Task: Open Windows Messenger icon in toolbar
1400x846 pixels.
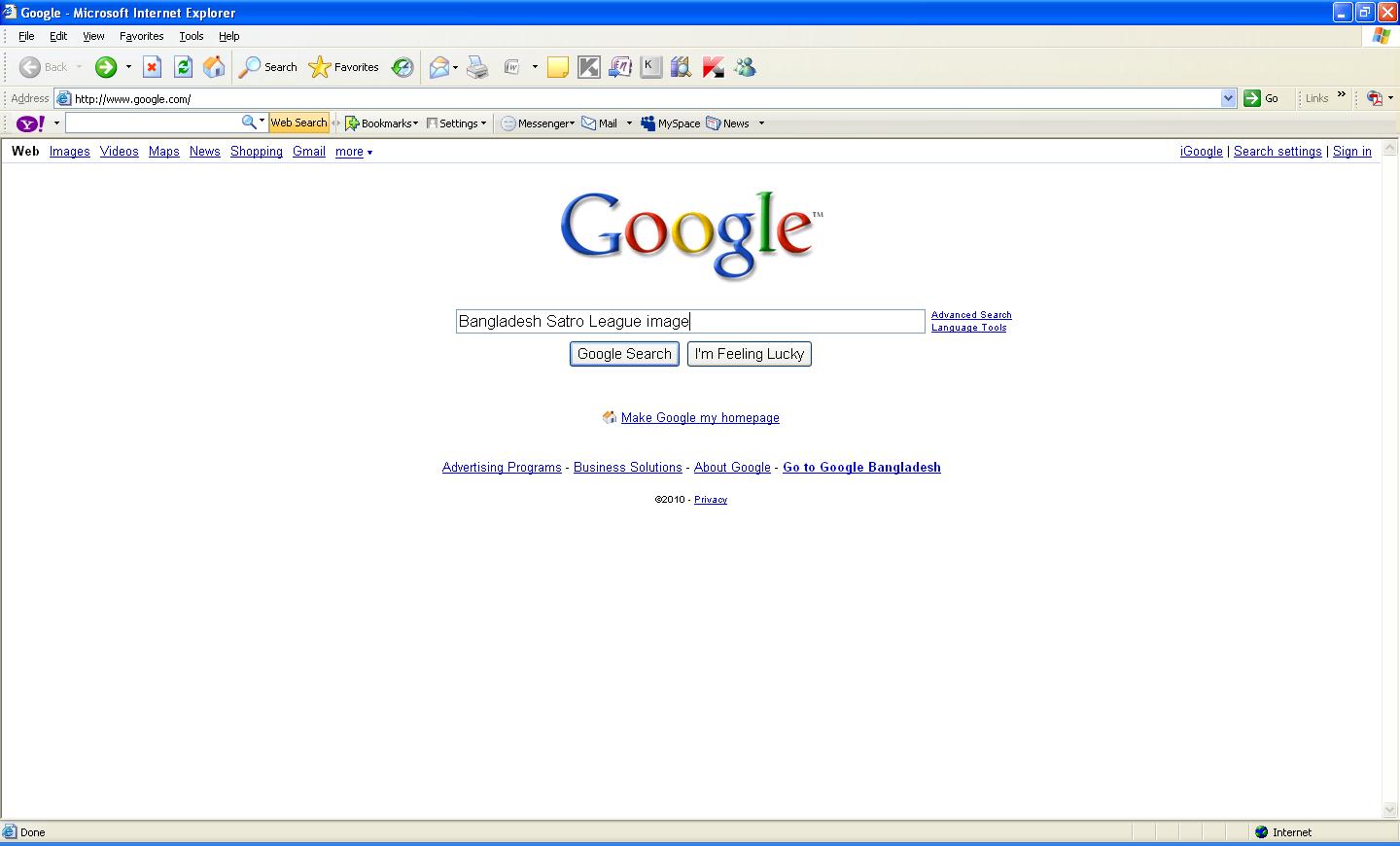Action: tap(745, 67)
